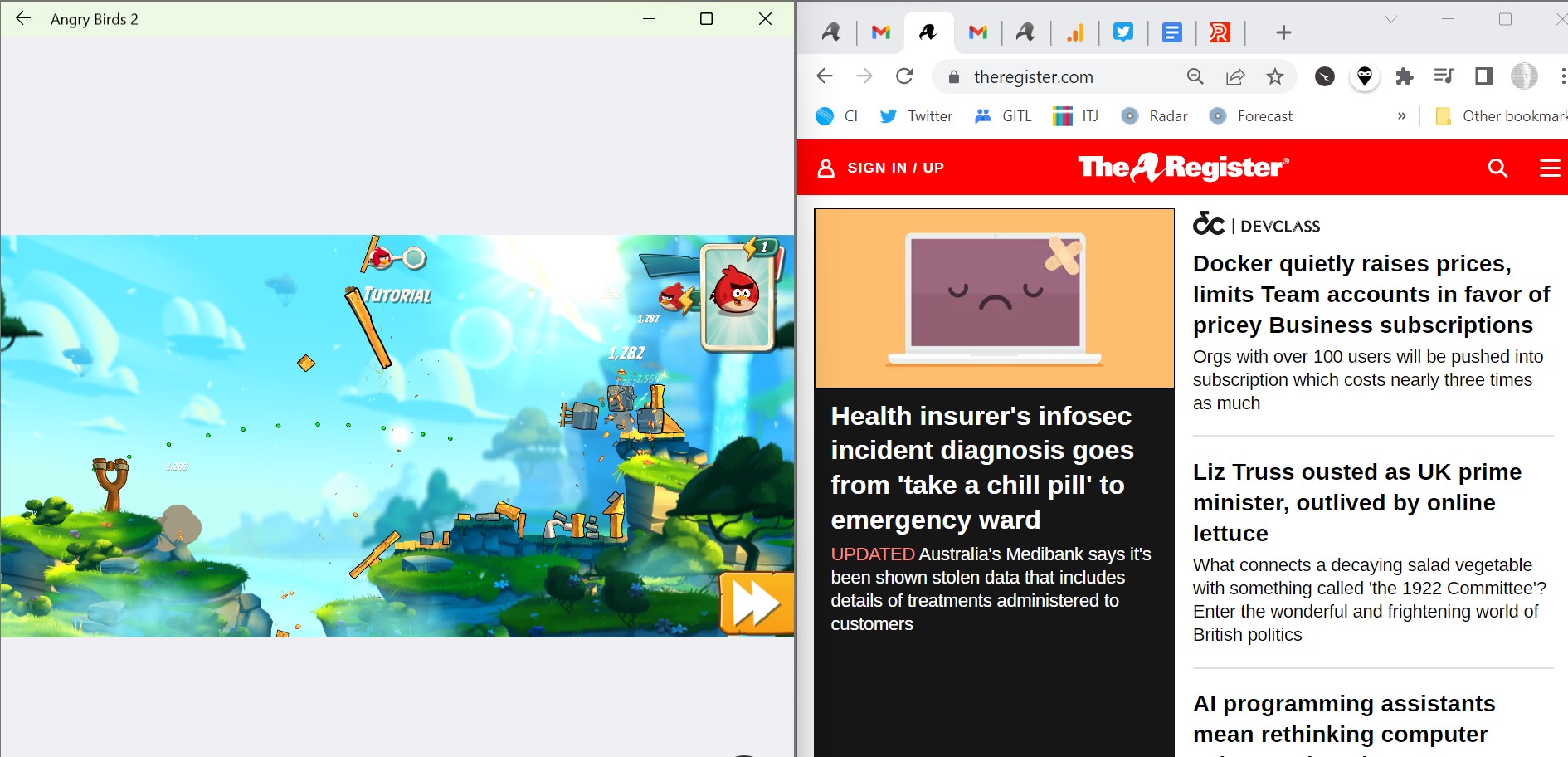Open the shield extension icon
This screenshot has width=1568, height=757.
tap(1365, 76)
